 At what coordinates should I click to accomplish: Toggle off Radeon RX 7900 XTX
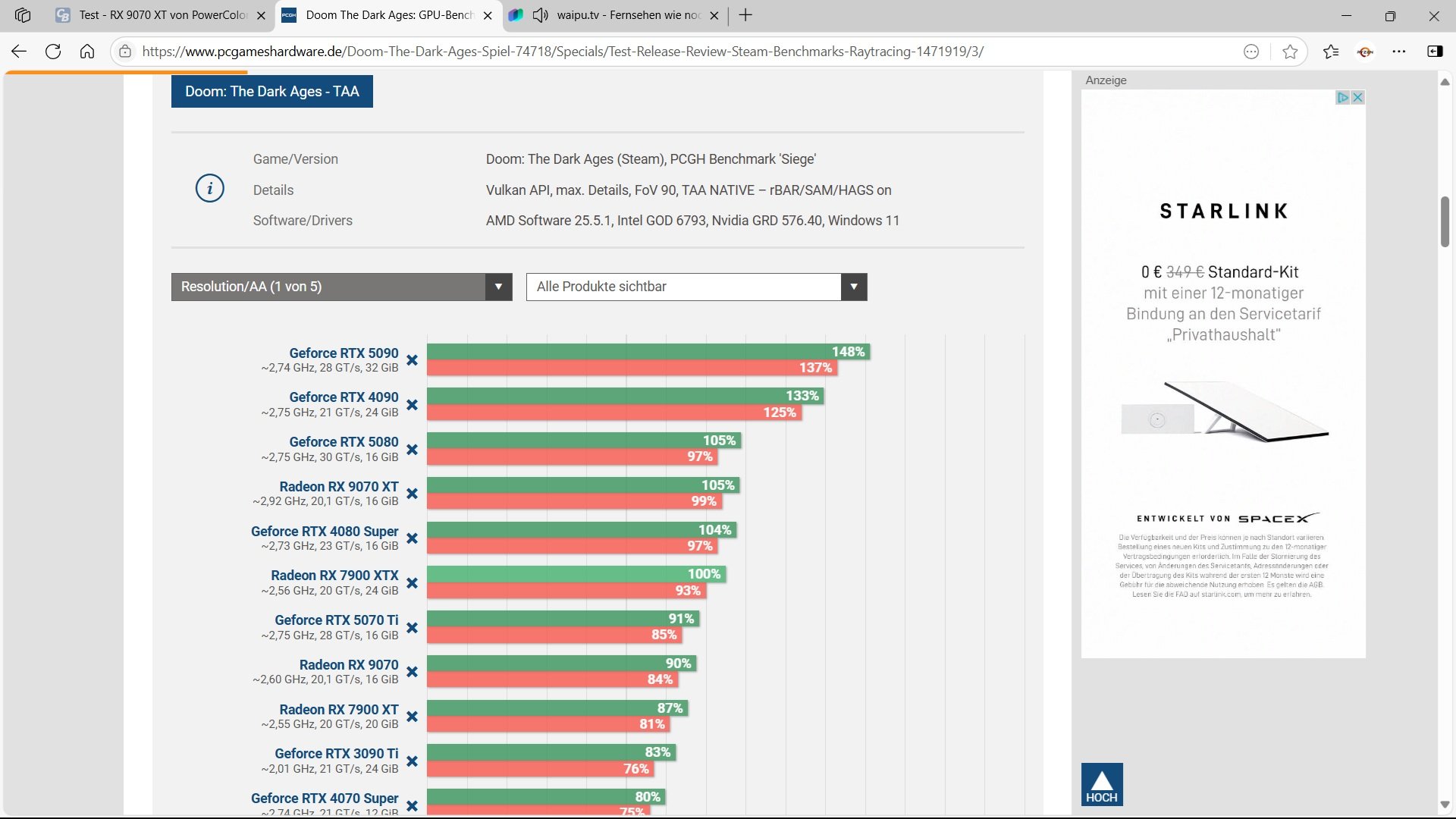[x=412, y=583]
